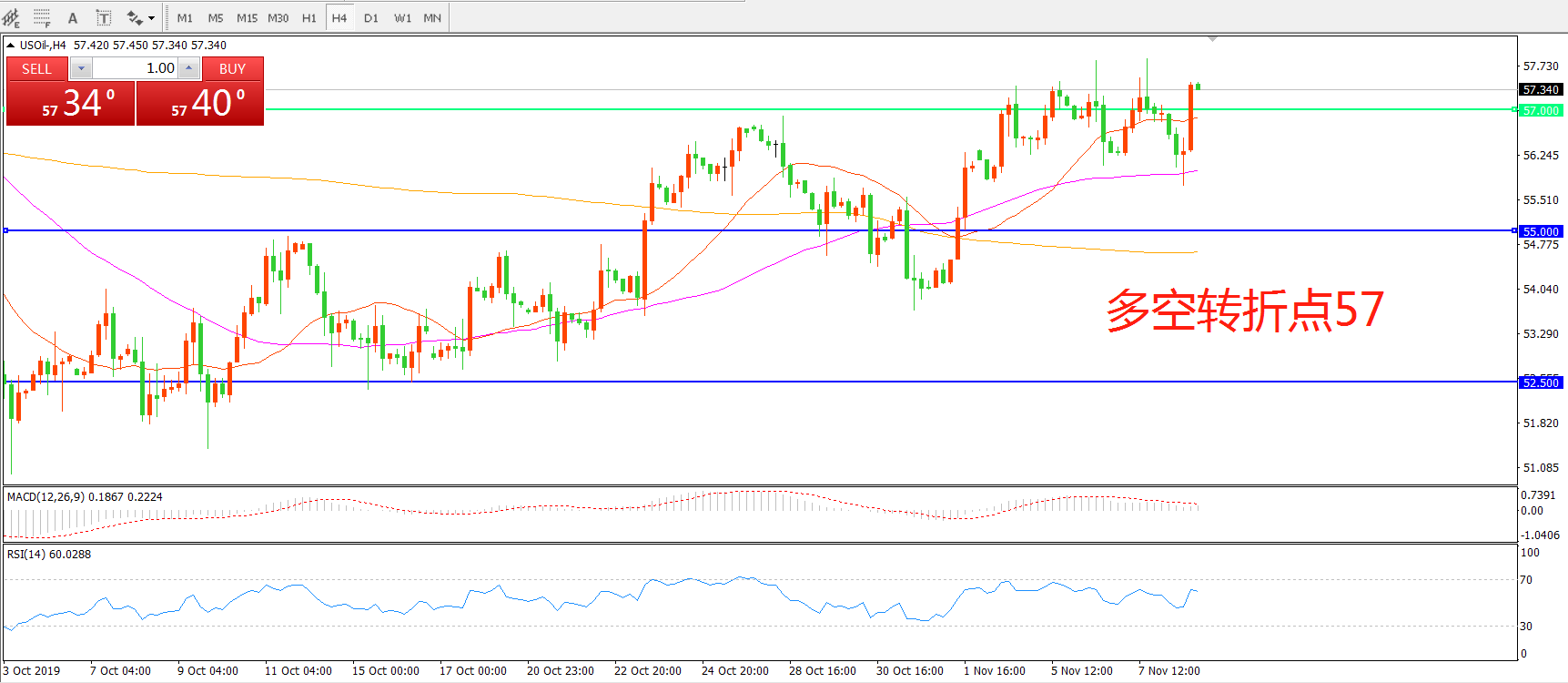Screen dimensions: 1568x683
Task: Switch chart to D1 timeframe
Action: 370,17
